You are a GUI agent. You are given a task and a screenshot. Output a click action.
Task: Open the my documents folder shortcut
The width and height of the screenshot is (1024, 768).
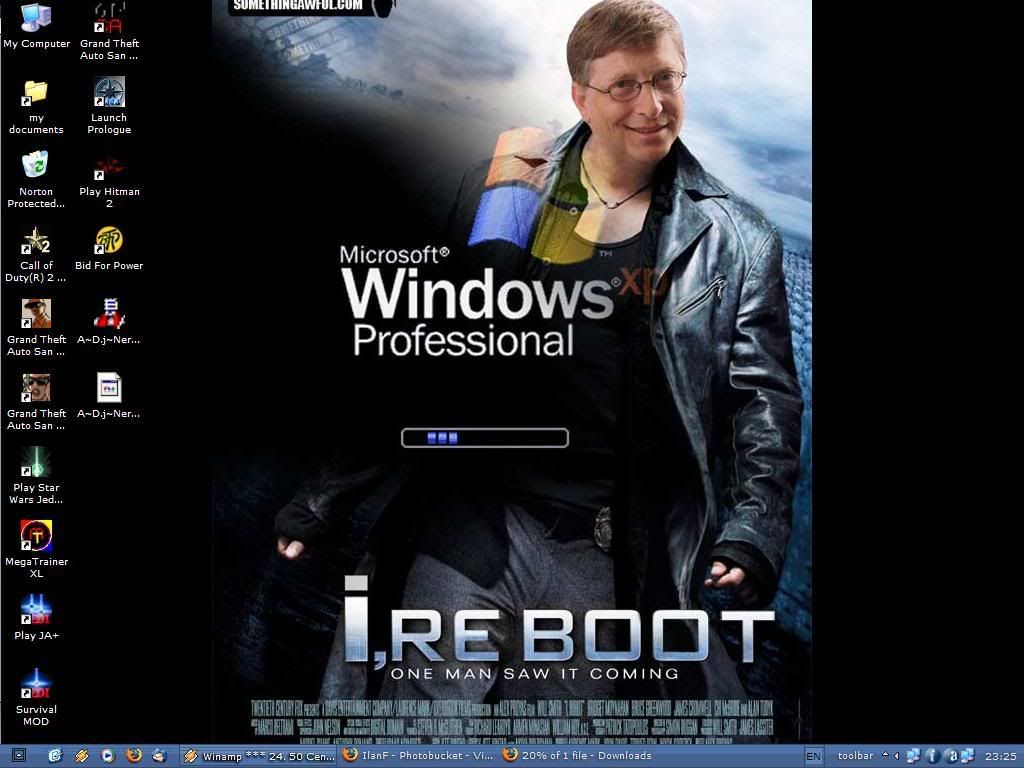pyautogui.click(x=36, y=106)
